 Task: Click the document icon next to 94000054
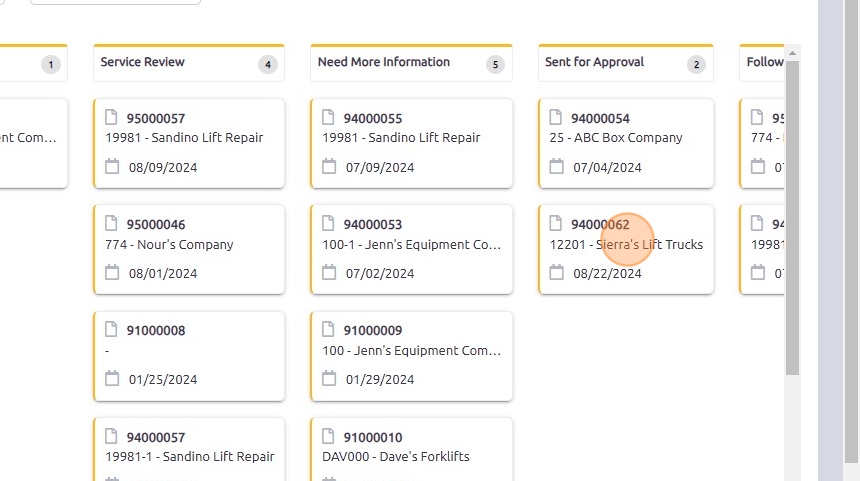pyautogui.click(x=557, y=118)
